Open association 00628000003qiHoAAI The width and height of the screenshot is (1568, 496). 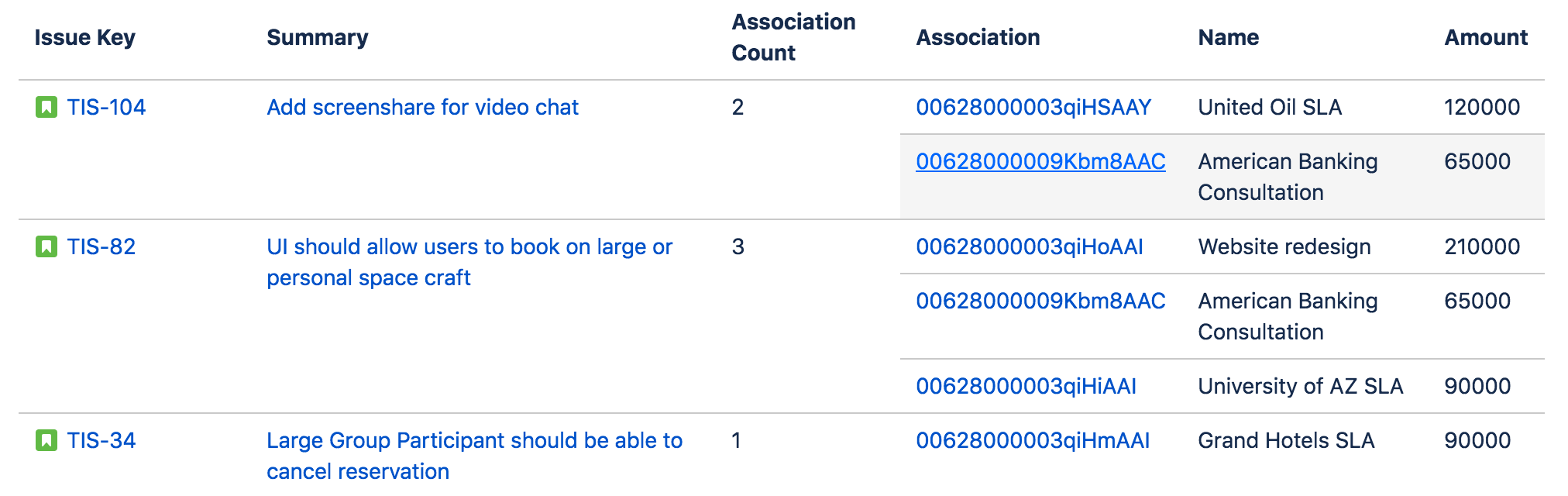click(x=1030, y=246)
